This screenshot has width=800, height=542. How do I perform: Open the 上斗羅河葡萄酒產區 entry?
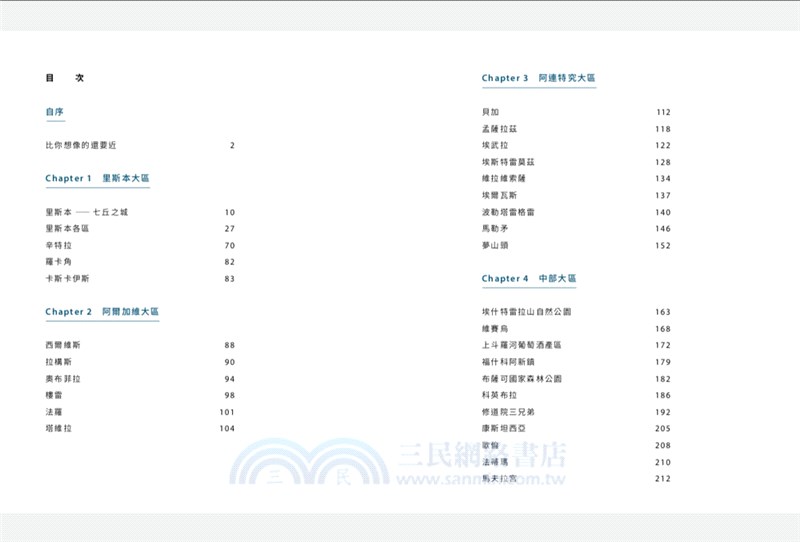click(x=521, y=345)
